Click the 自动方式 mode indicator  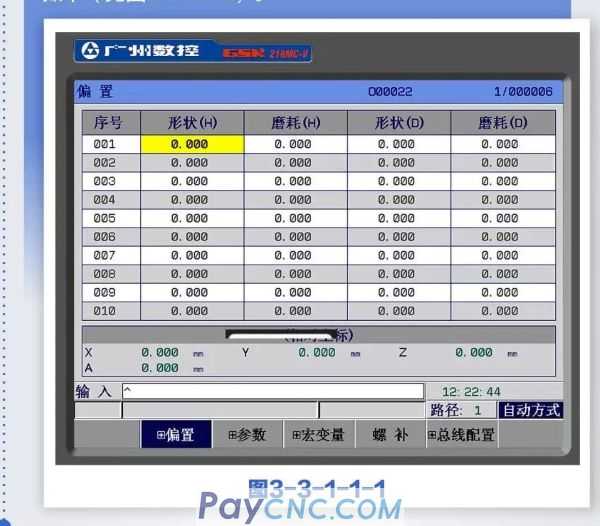(x=530, y=410)
